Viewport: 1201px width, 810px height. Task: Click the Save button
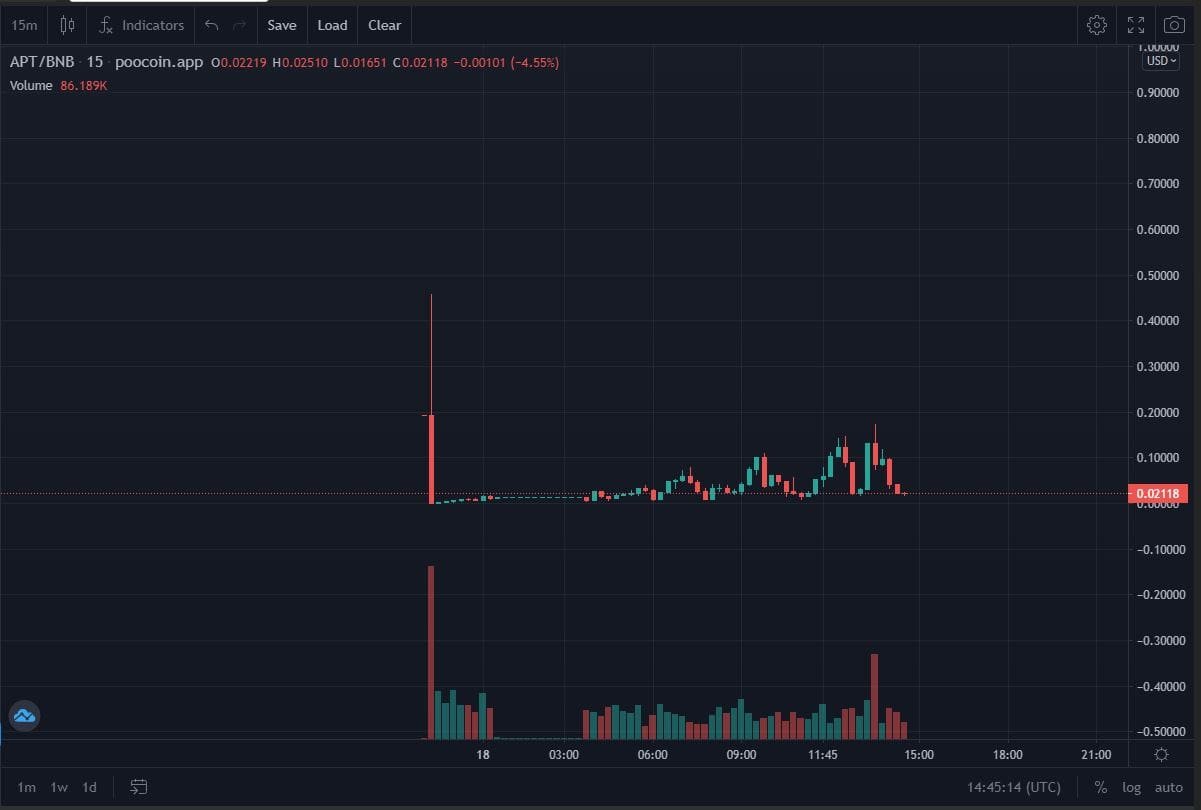click(281, 24)
